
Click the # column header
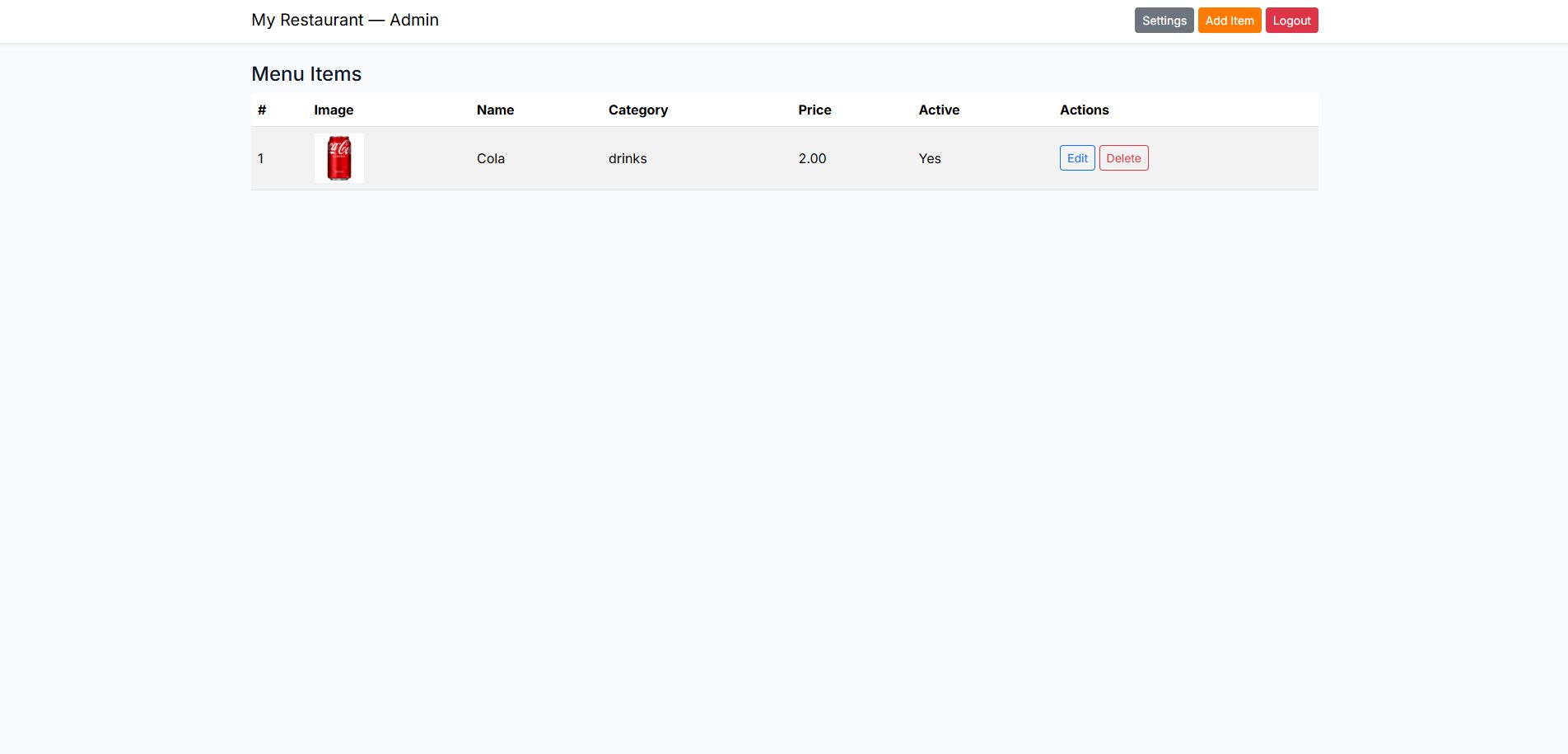tap(262, 110)
